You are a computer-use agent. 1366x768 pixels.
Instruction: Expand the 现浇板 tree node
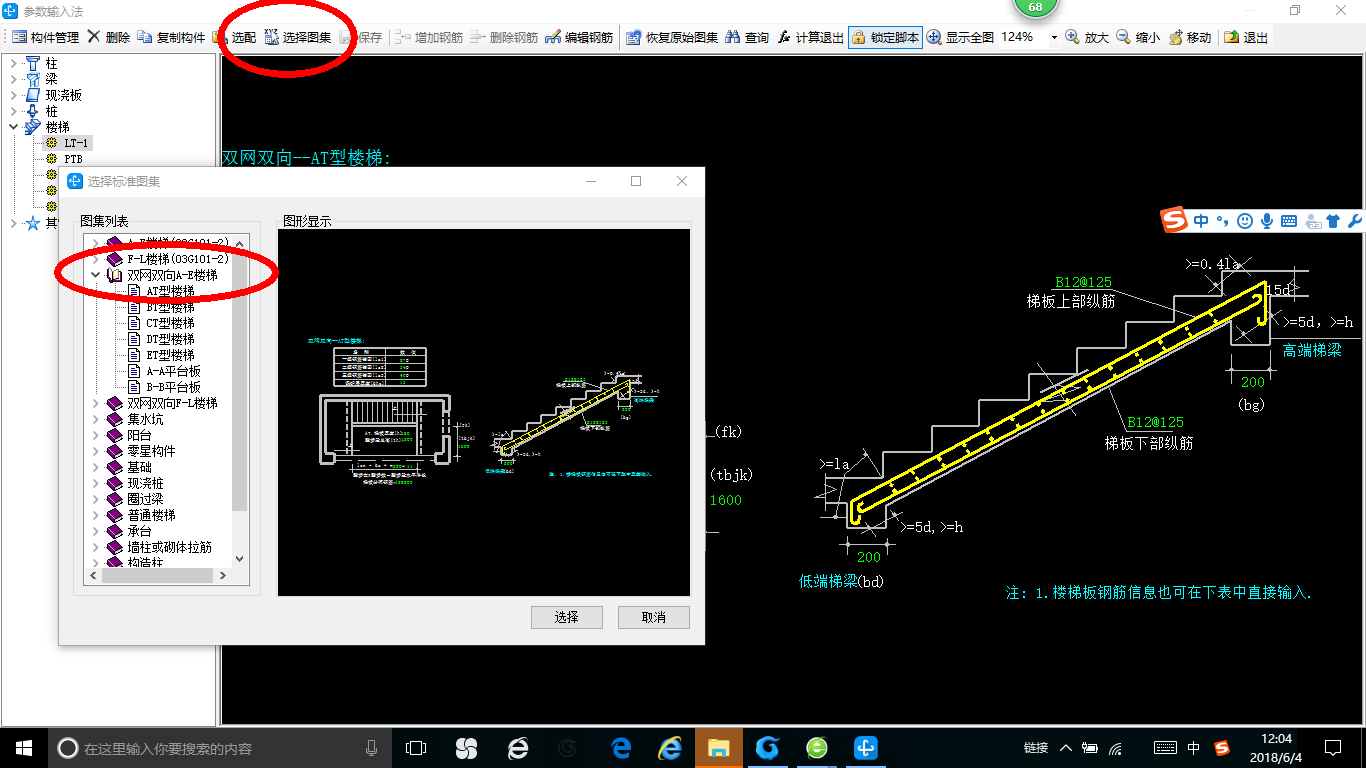point(13,96)
